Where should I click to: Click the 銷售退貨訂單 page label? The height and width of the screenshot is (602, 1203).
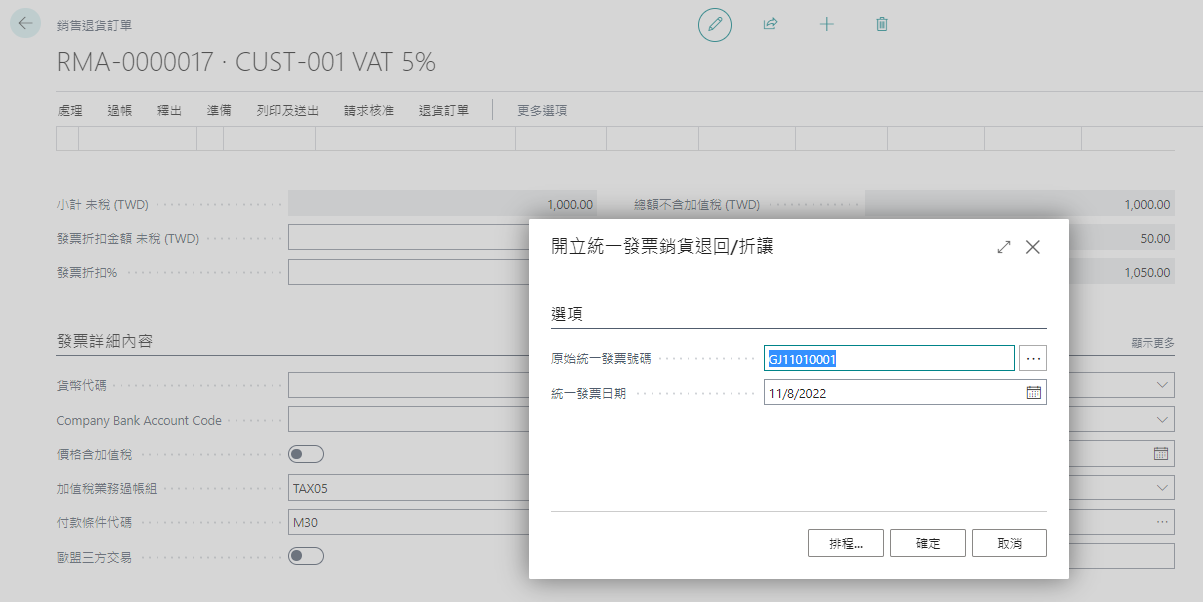coord(94,25)
